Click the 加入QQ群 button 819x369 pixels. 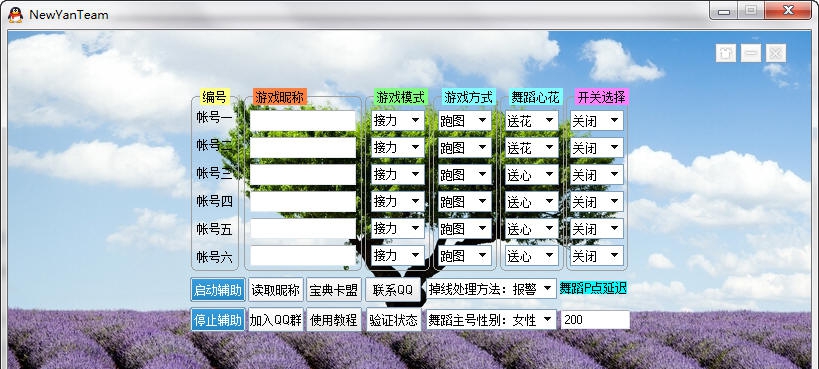coord(275,319)
